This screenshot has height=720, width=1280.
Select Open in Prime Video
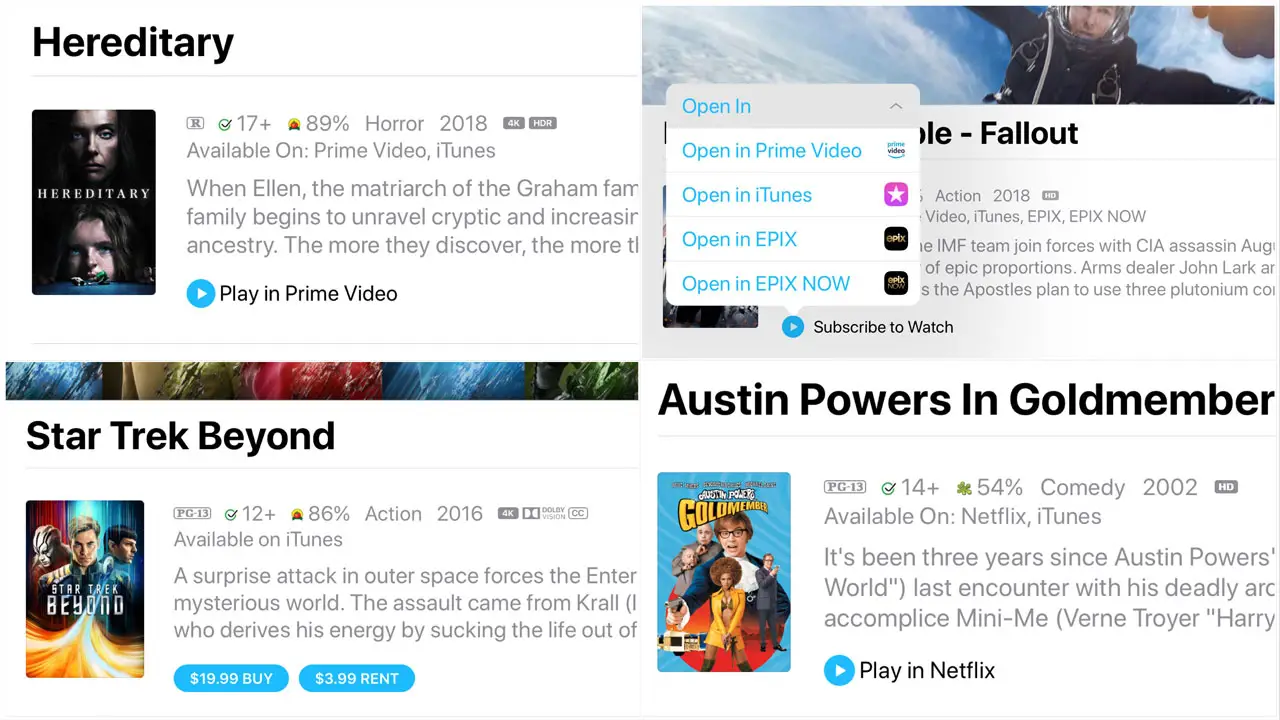coord(793,150)
